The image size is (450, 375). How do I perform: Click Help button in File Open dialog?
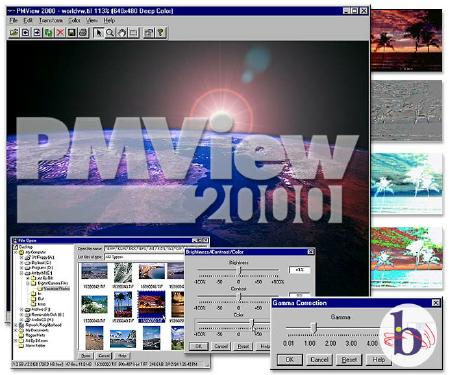(x=122, y=356)
